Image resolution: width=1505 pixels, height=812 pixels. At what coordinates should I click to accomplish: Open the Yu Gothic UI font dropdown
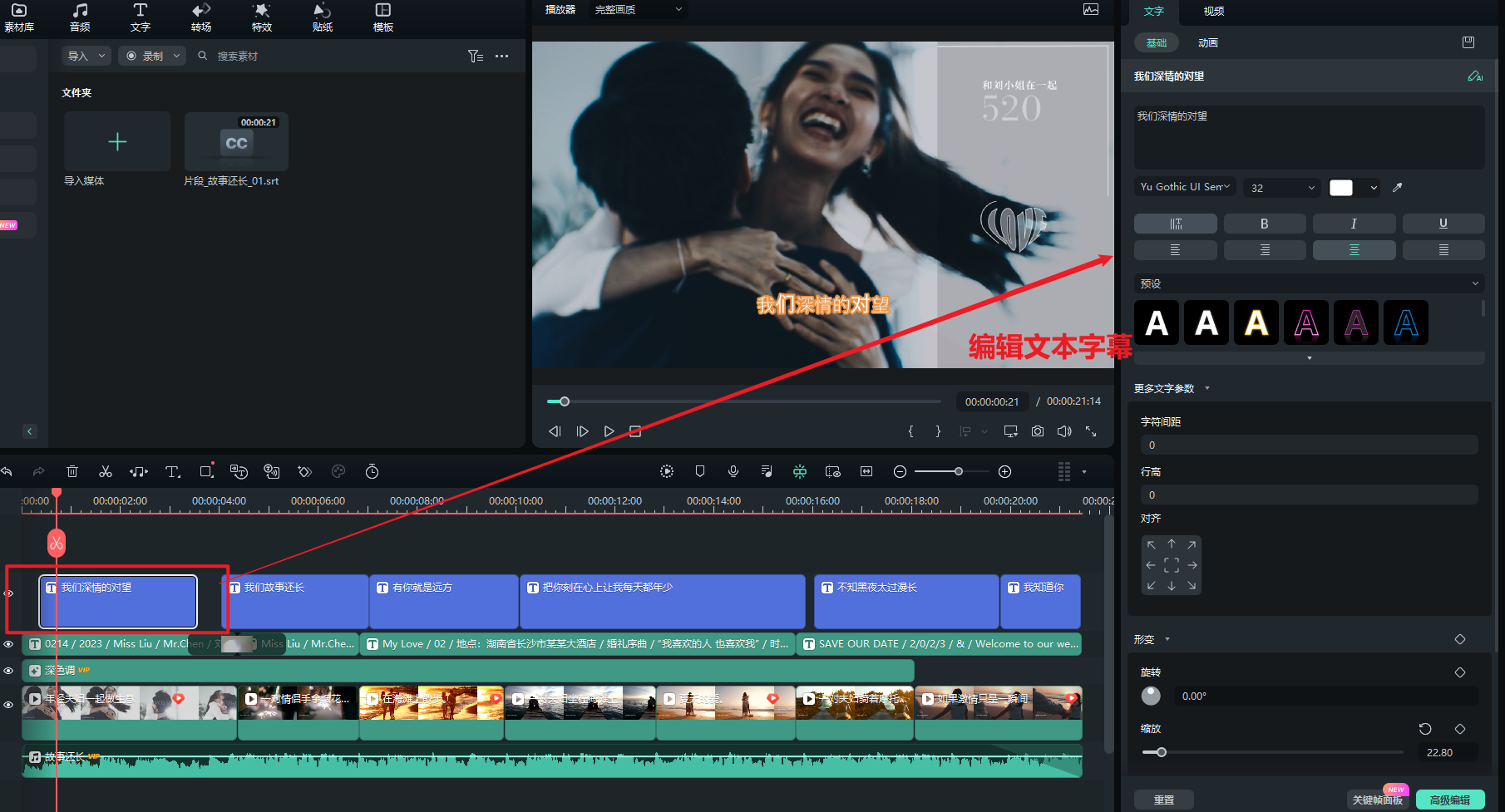pyautogui.click(x=1185, y=187)
